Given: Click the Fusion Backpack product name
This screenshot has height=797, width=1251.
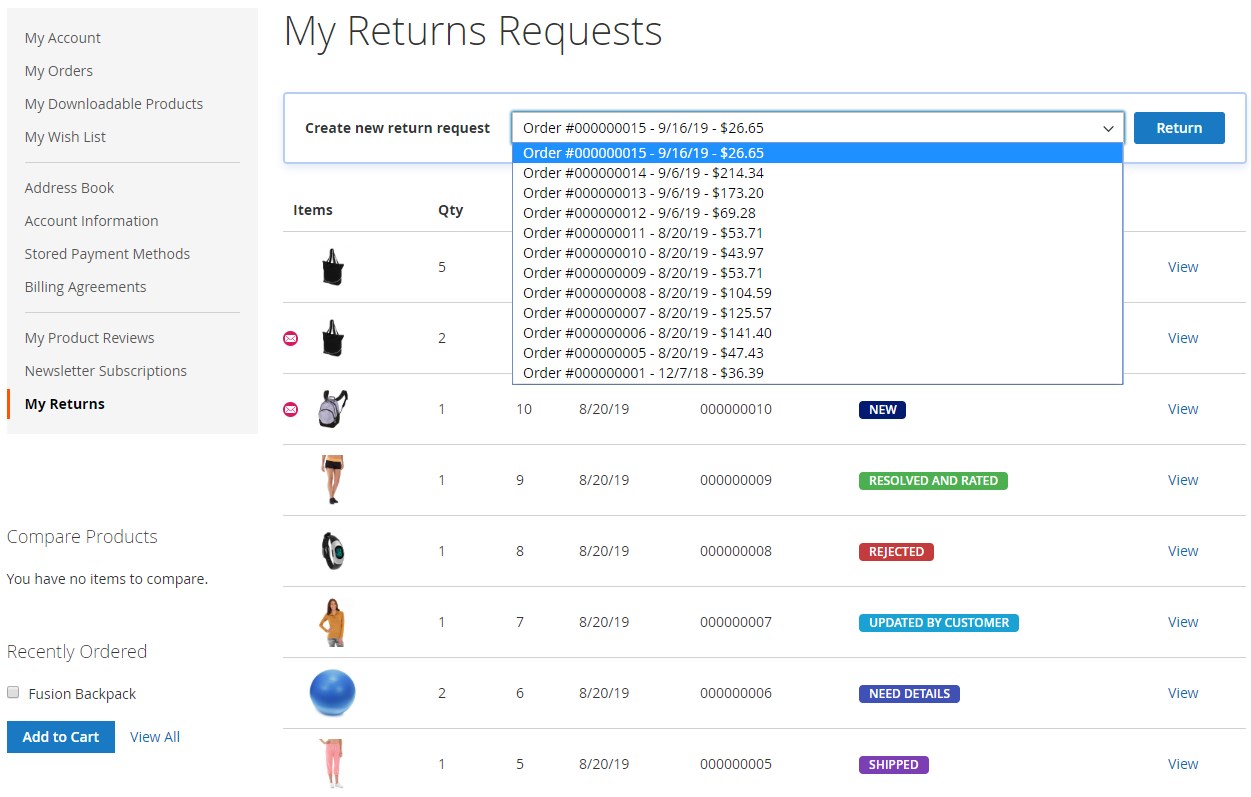Looking at the screenshot, I should (x=82, y=694).
